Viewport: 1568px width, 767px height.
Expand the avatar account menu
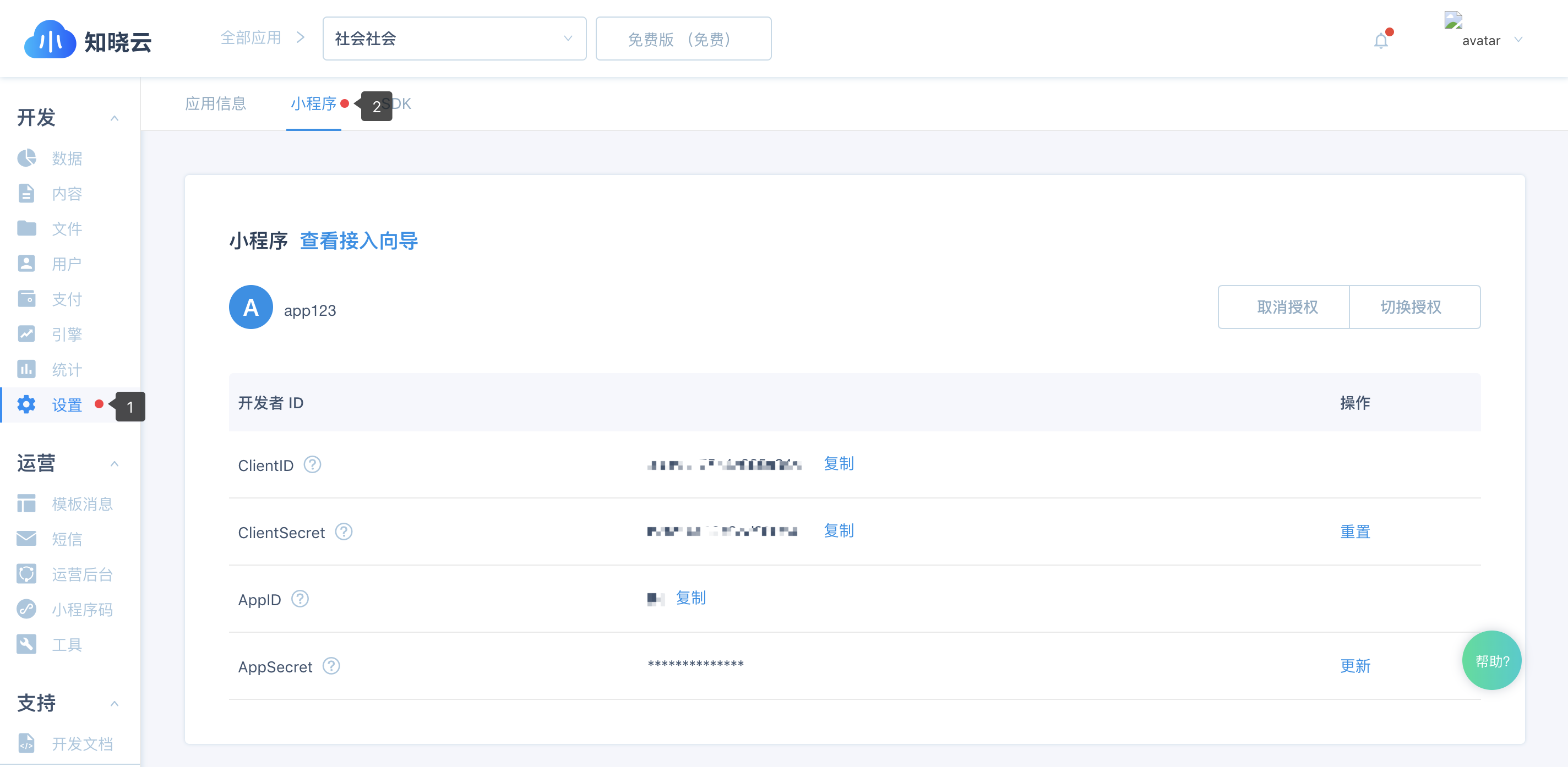(x=1518, y=40)
